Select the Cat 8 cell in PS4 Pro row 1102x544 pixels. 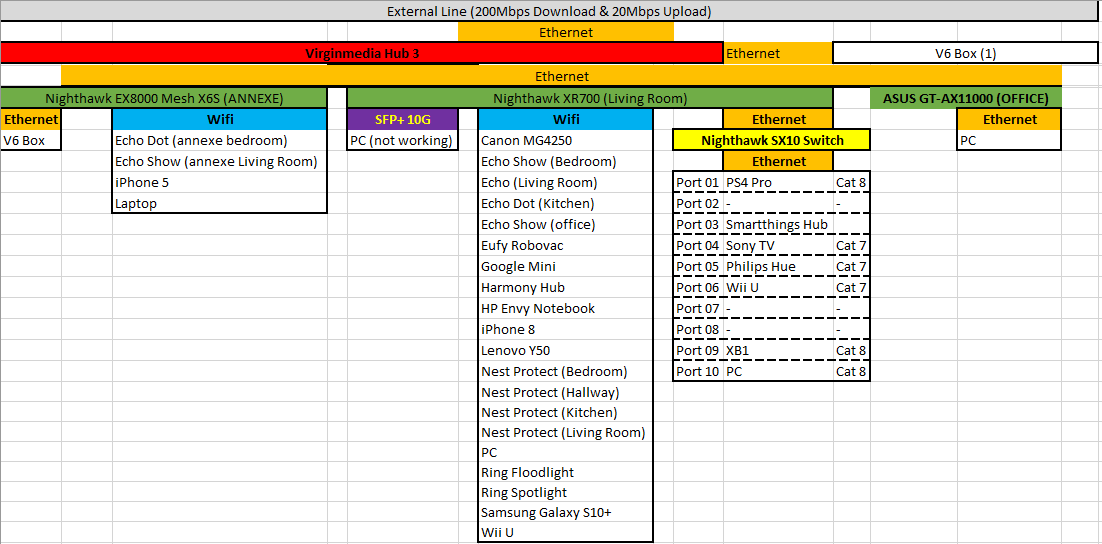pyautogui.click(x=851, y=183)
